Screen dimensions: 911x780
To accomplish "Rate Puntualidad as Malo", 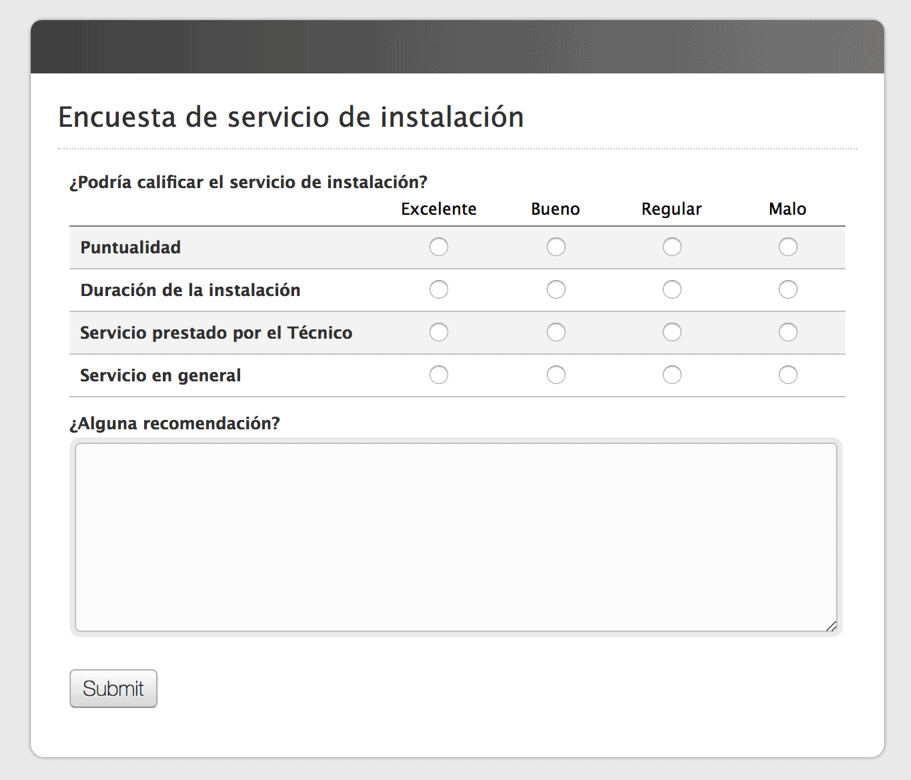I will pos(788,247).
